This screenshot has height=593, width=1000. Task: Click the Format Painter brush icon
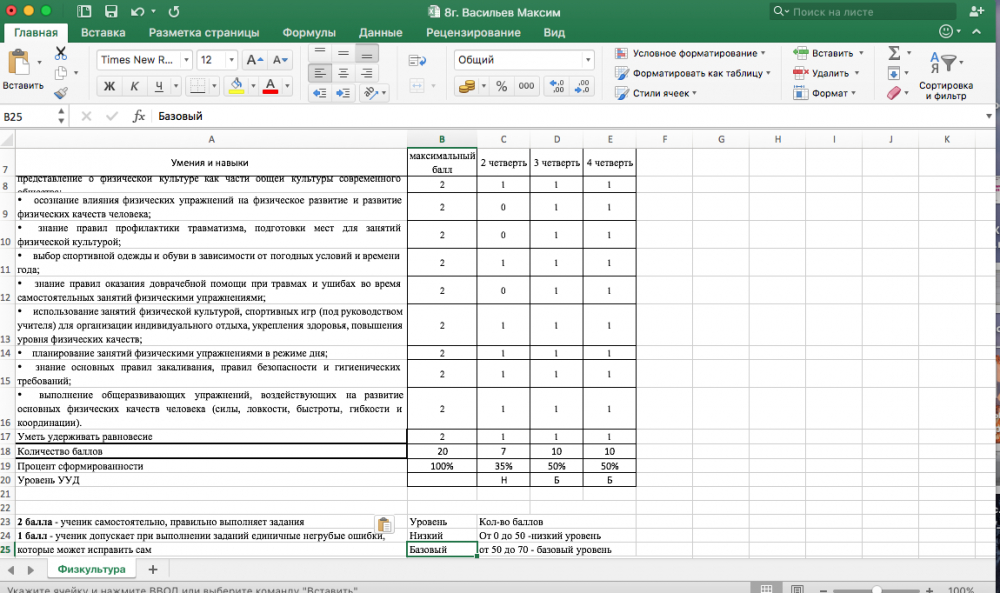point(61,93)
